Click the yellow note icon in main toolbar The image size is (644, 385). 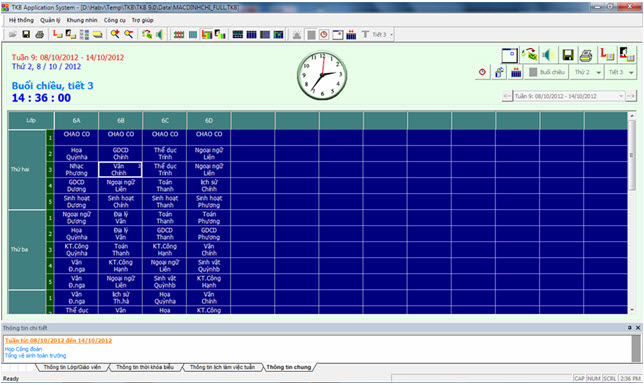(97, 35)
